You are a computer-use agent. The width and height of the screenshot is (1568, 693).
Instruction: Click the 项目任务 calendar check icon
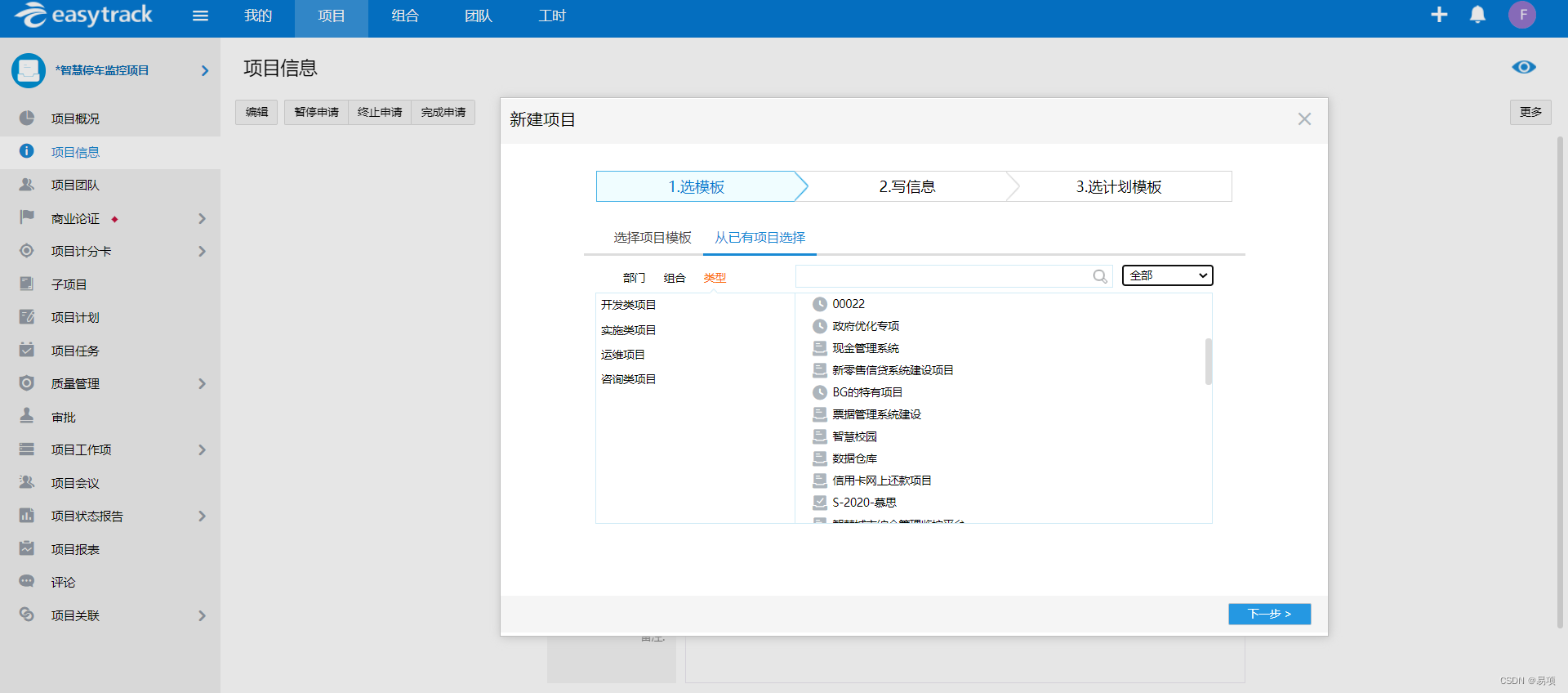[27, 350]
